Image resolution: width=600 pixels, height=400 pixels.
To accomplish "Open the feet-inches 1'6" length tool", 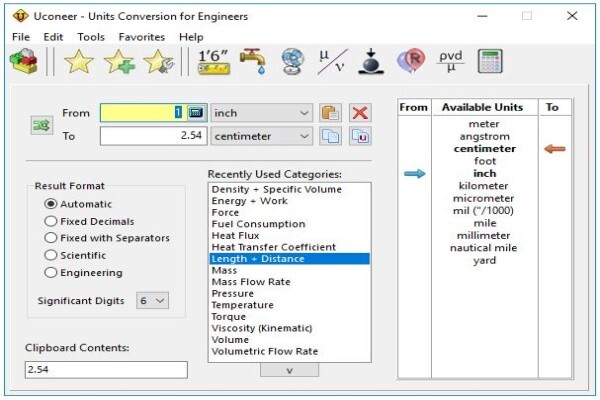I will (x=214, y=61).
